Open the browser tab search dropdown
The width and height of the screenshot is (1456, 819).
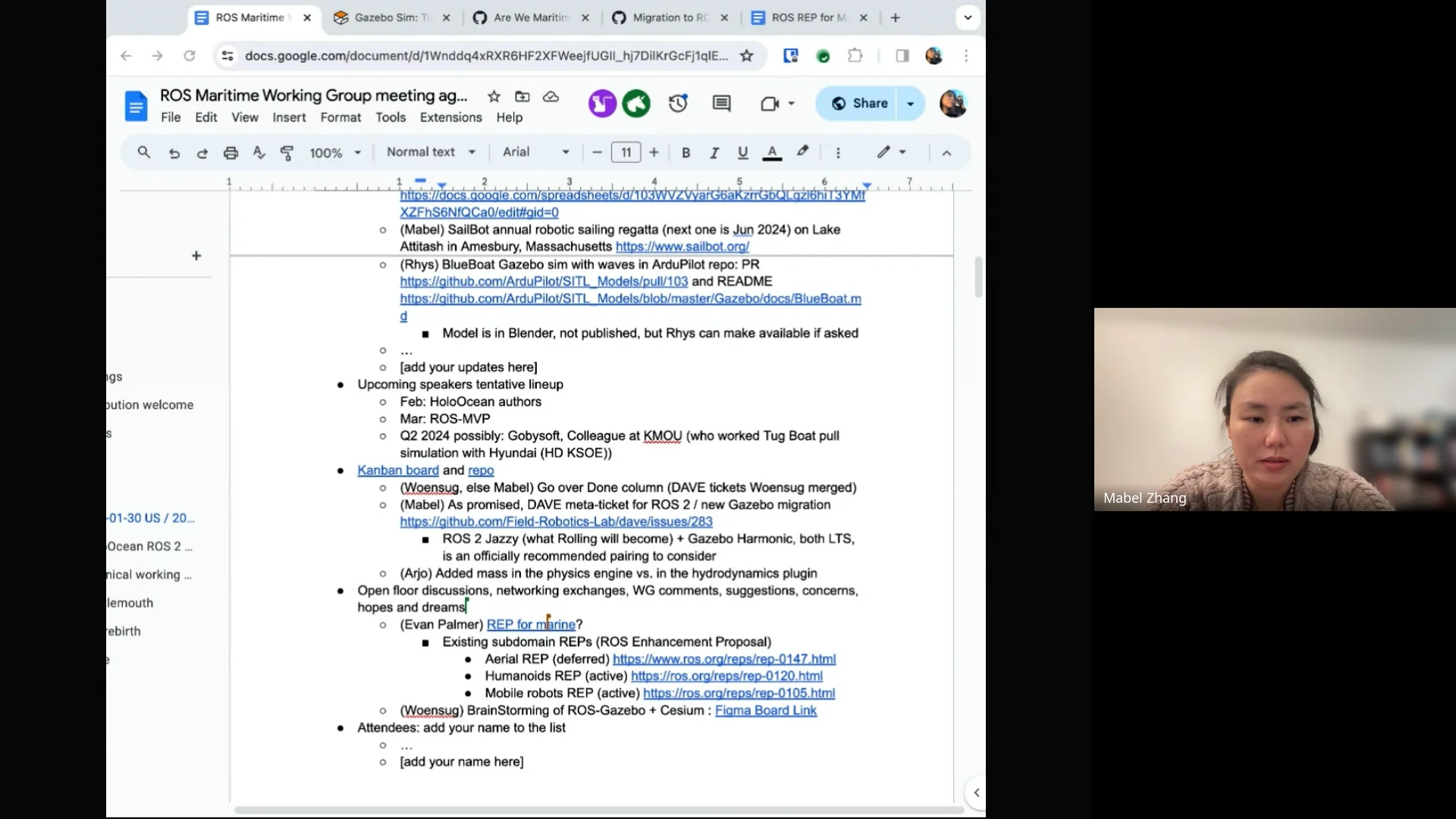(x=968, y=17)
